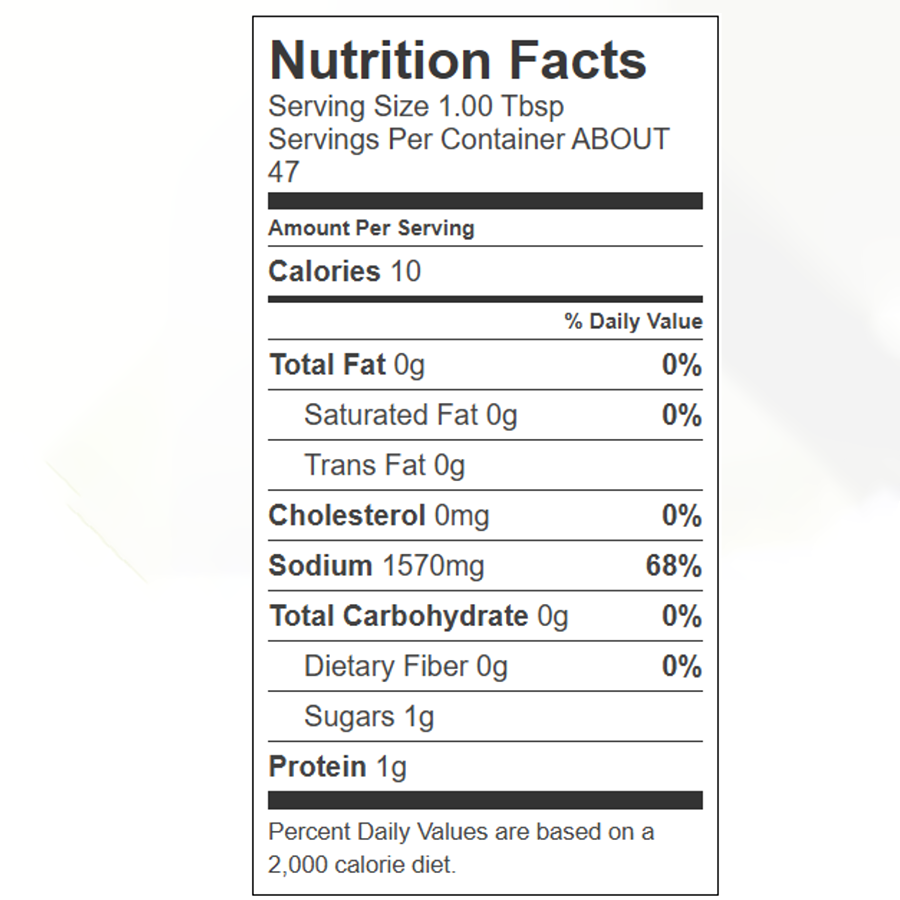
Task: Click the Saturated Fat 0g entry
Action: (410, 415)
